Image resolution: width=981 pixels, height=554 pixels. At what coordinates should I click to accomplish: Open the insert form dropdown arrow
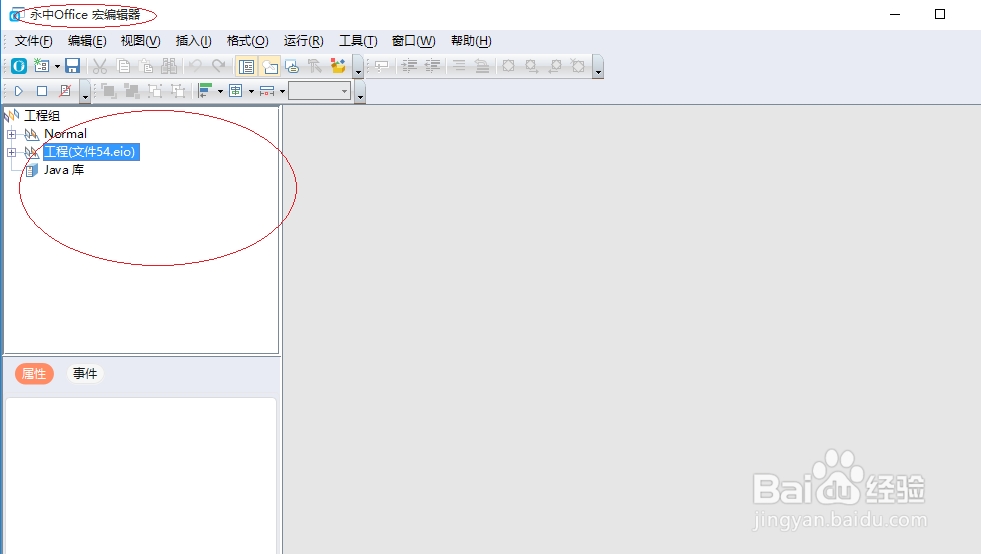pyautogui.click(x=57, y=66)
